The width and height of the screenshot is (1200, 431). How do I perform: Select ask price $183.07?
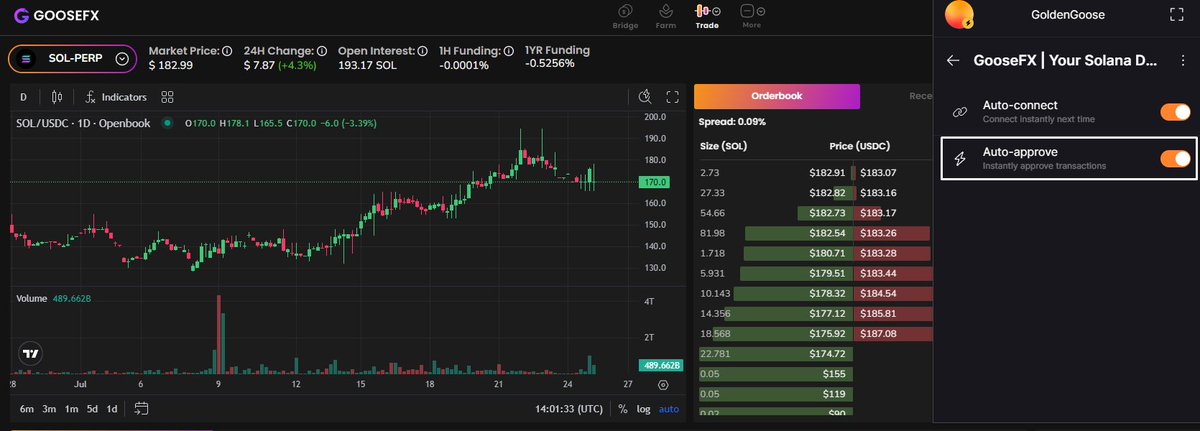878,173
